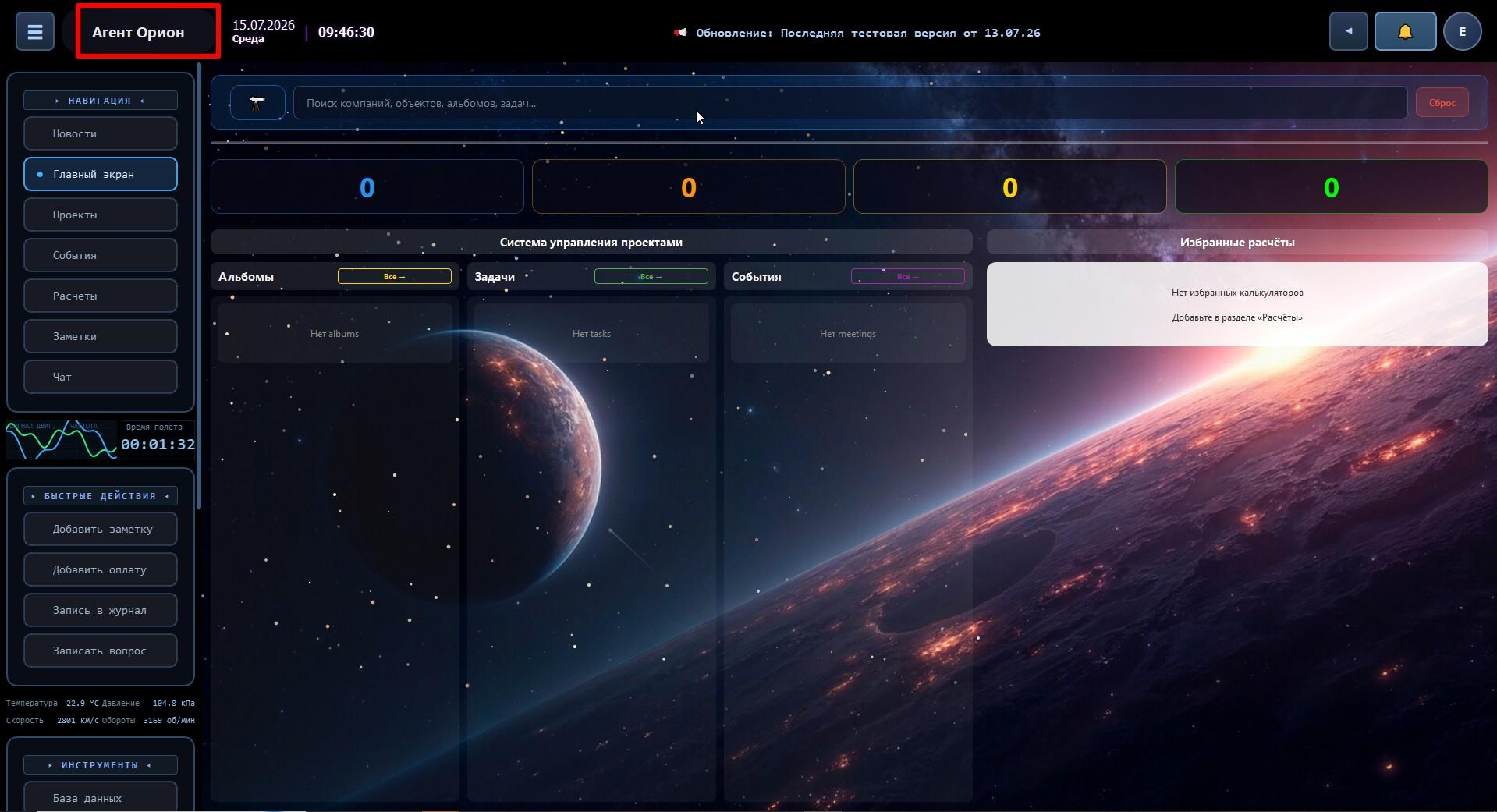Open the Новости navigation item
This screenshot has height=812, width=1497.
[101, 133]
